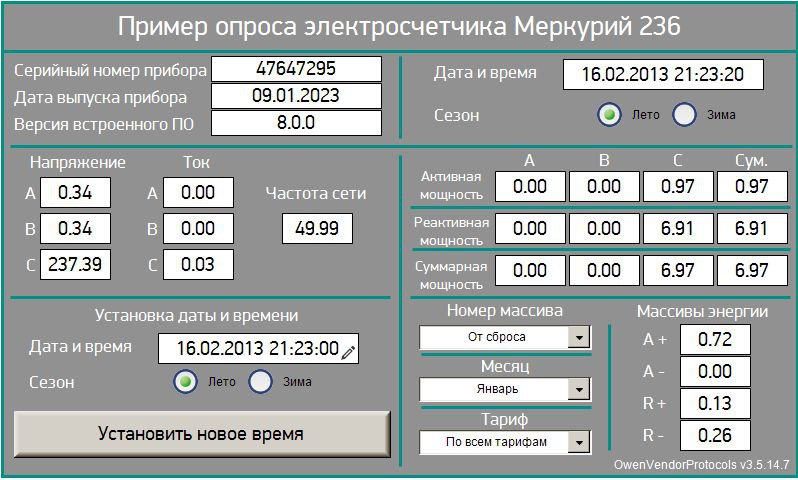Click the title 'Пример опроса электросчетчика Меркурий 236'
This screenshot has height=480, width=798.
(x=399, y=26)
